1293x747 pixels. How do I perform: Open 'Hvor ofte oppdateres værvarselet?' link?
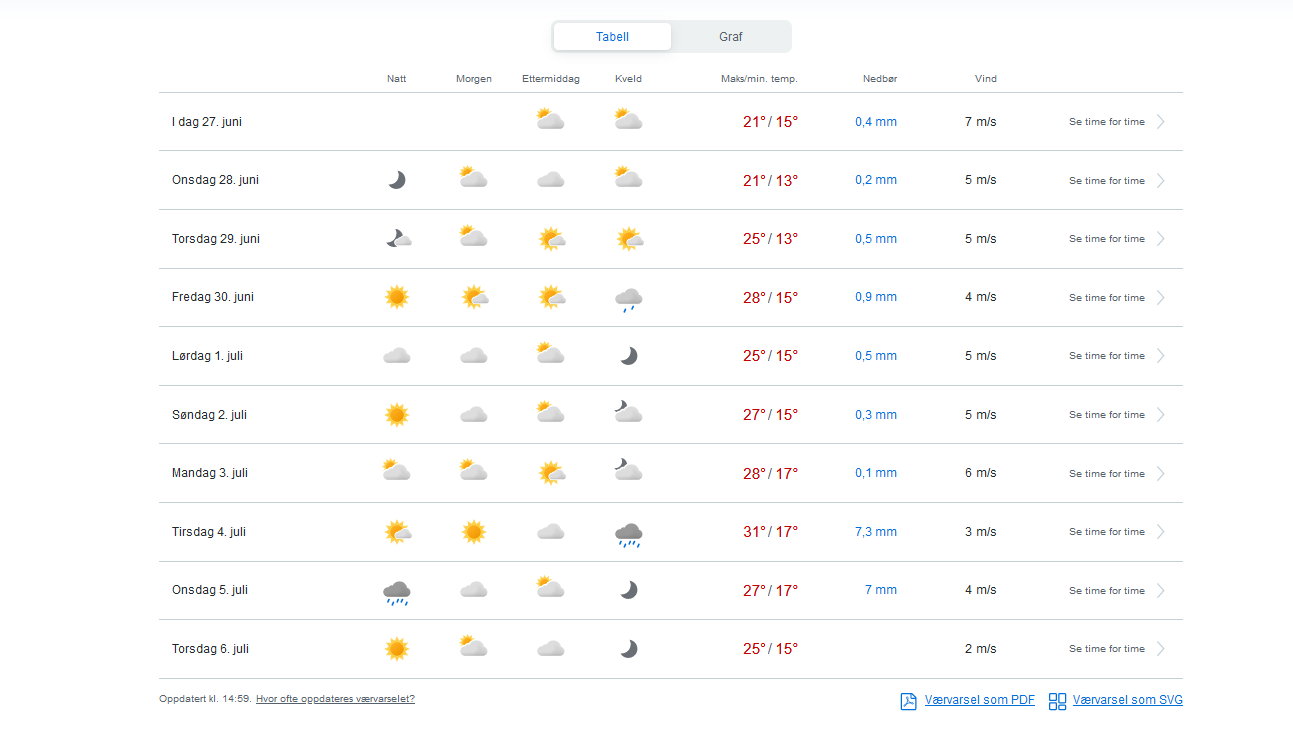335,699
